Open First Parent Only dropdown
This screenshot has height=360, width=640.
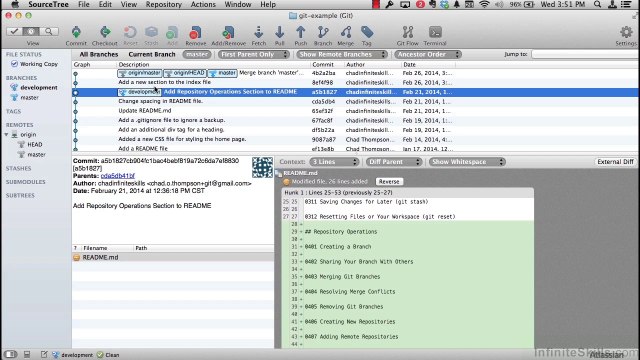pos(253,54)
